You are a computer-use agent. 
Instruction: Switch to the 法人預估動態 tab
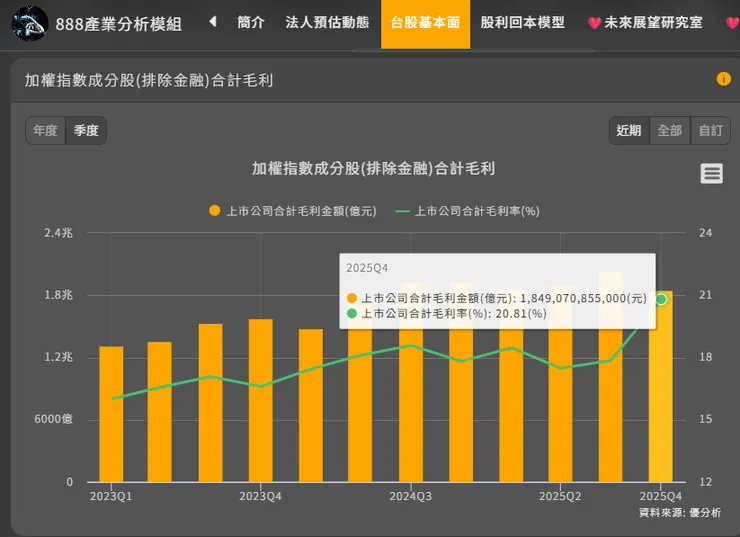click(x=327, y=22)
